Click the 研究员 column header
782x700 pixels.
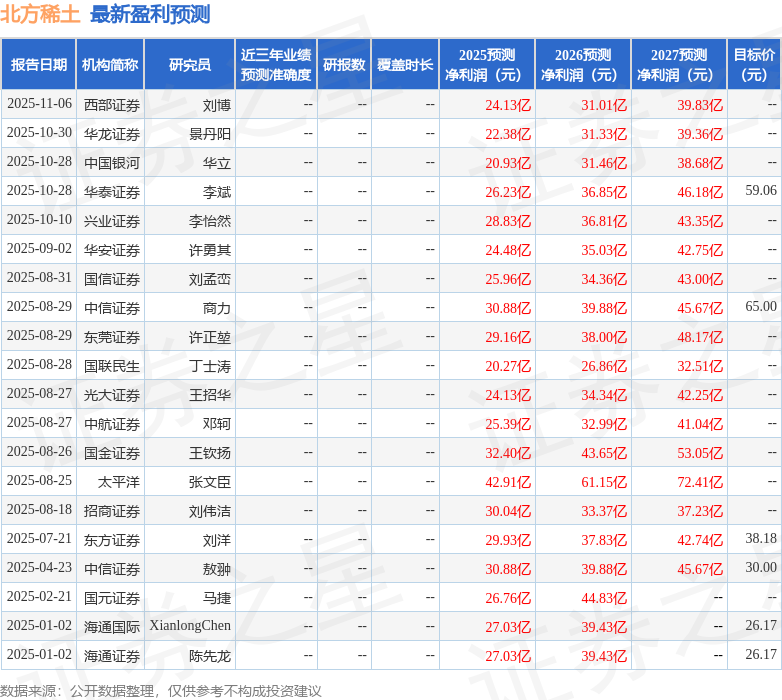(189, 65)
